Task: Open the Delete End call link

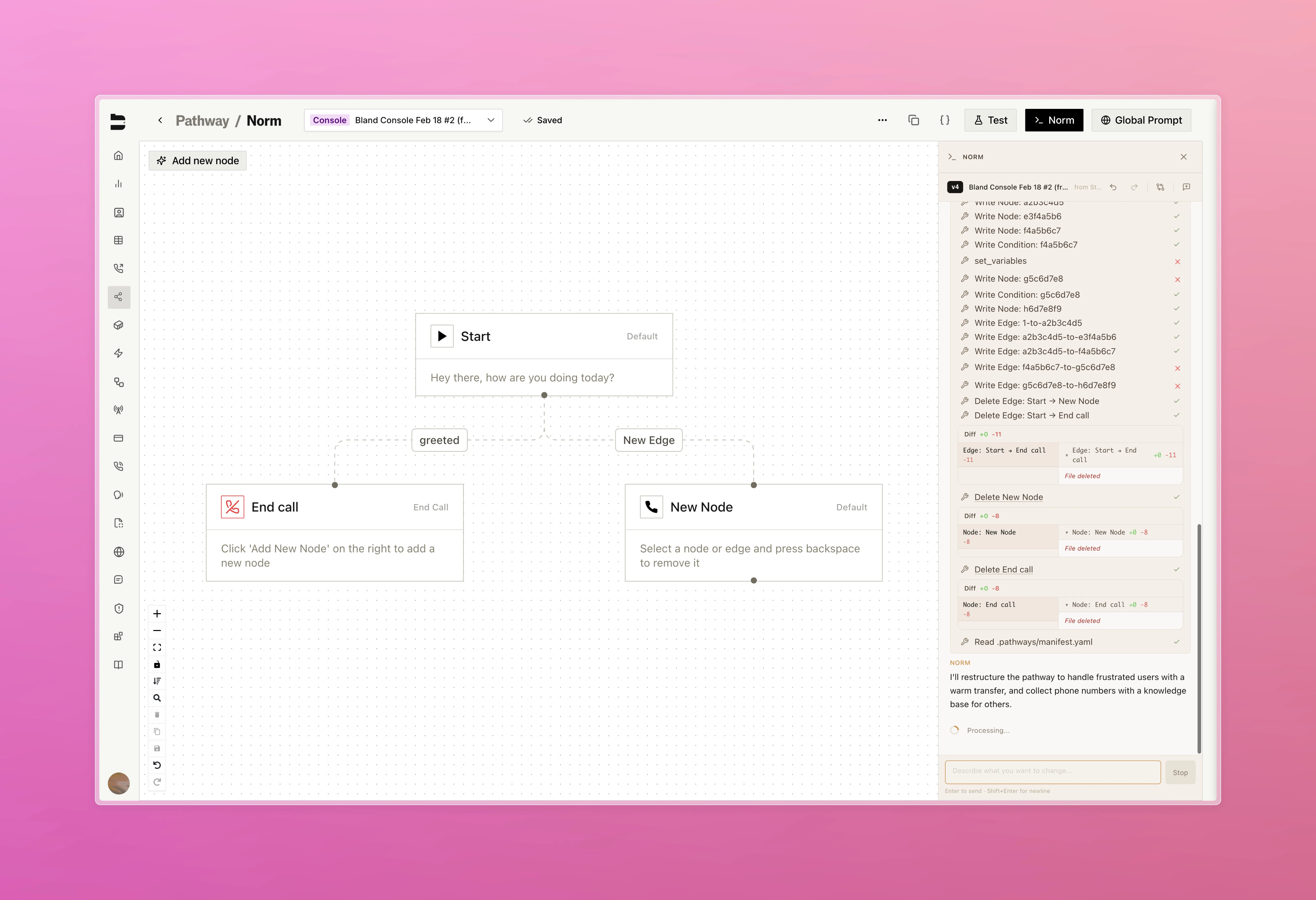Action: pos(1003,569)
